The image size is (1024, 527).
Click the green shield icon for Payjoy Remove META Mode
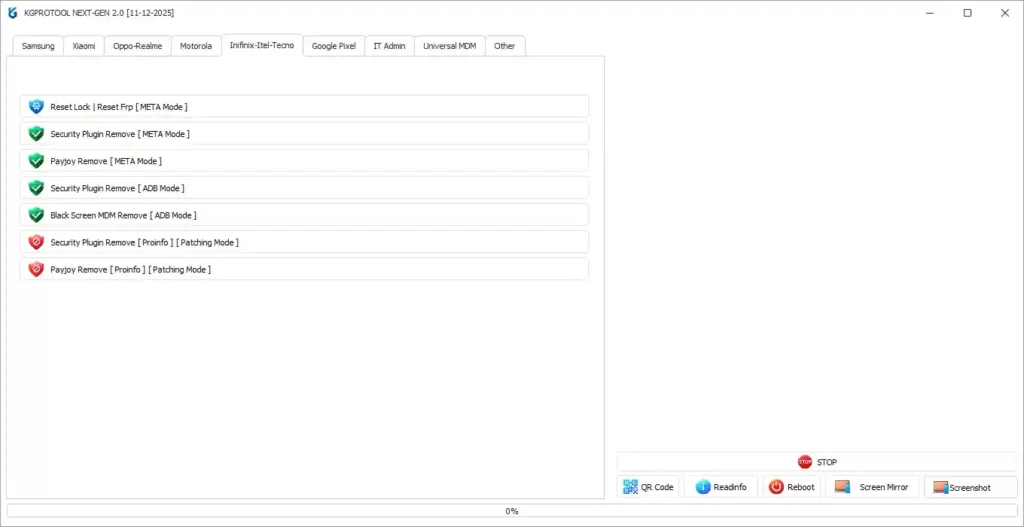pyautogui.click(x=37, y=161)
